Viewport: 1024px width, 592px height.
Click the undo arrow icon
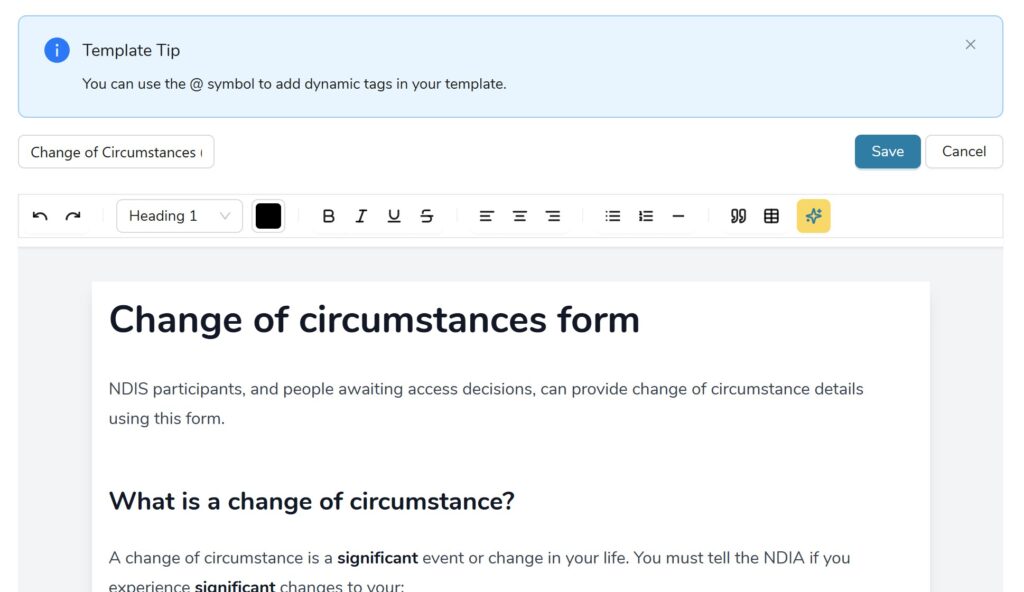(x=40, y=216)
